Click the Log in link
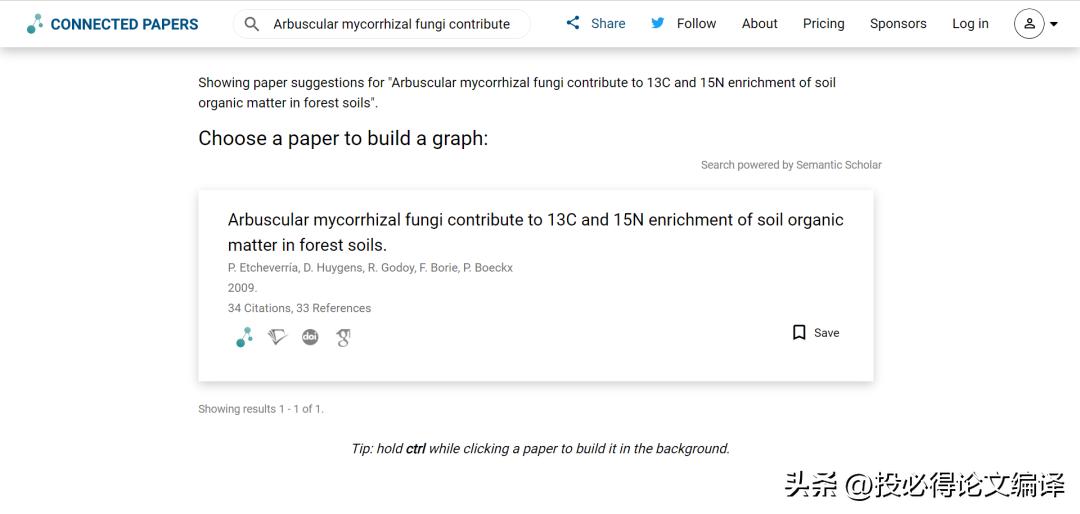Image resolution: width=1080 pixels, height=514 pixels. point(970,23)
